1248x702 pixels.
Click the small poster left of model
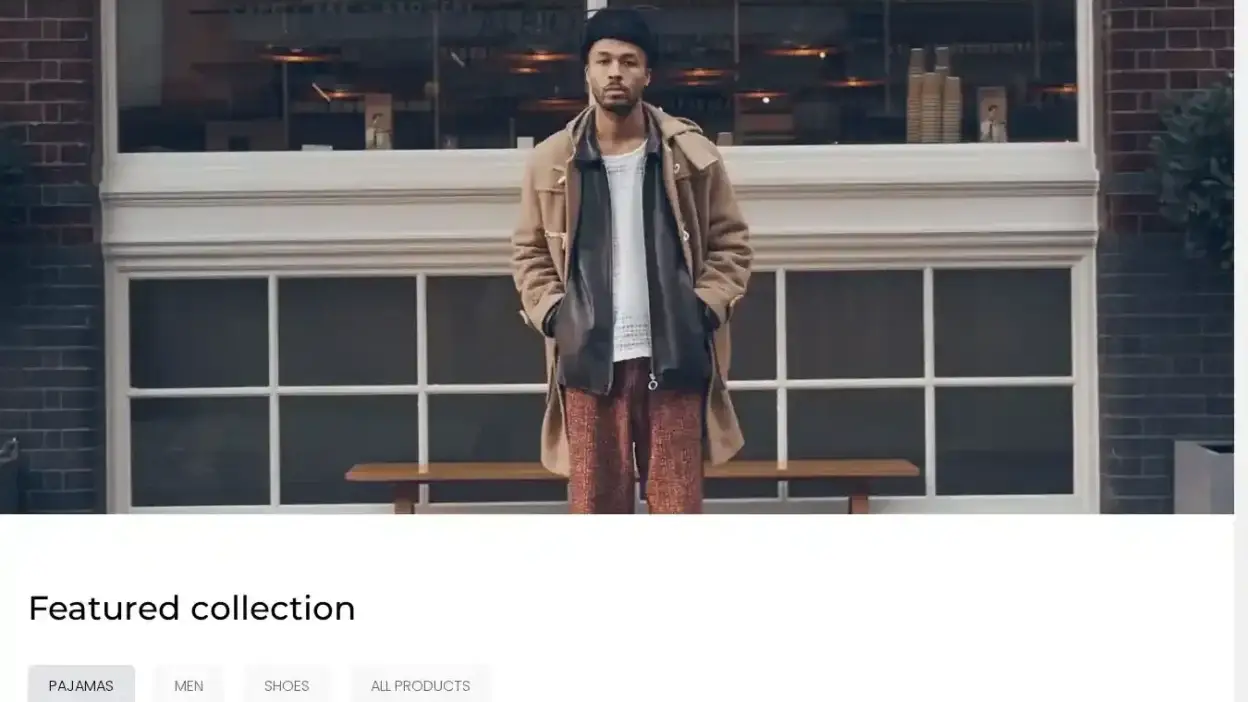(378, 121)
